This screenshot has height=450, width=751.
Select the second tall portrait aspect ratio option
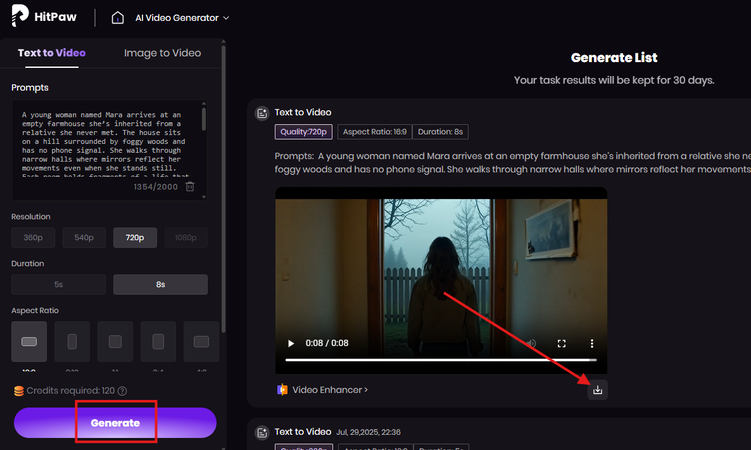72,341
